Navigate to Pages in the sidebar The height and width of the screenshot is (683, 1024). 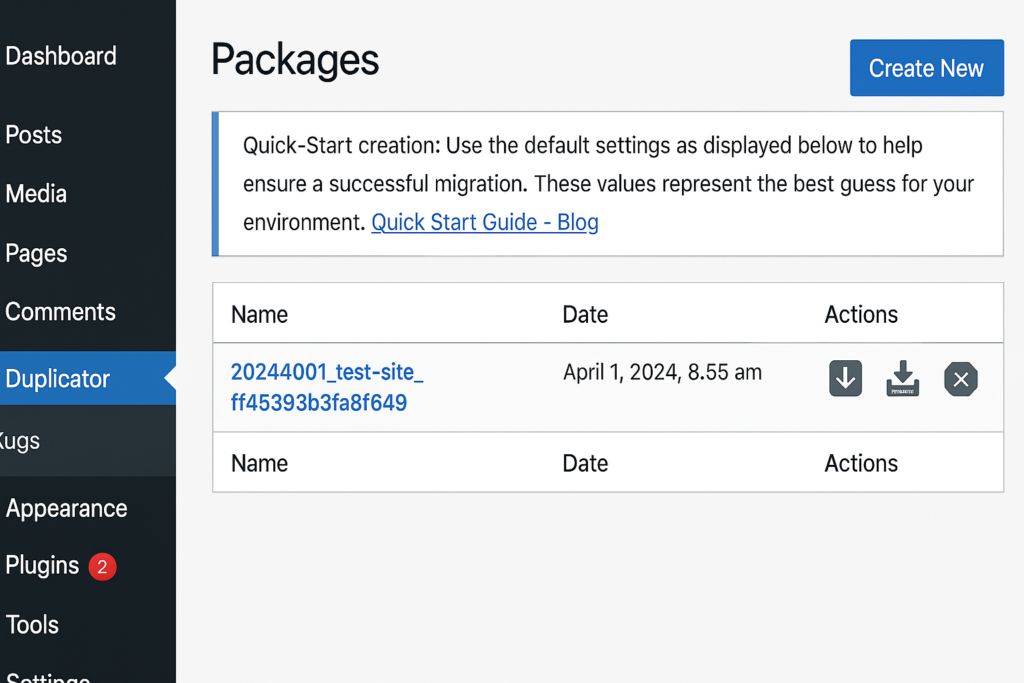(36, 253)
